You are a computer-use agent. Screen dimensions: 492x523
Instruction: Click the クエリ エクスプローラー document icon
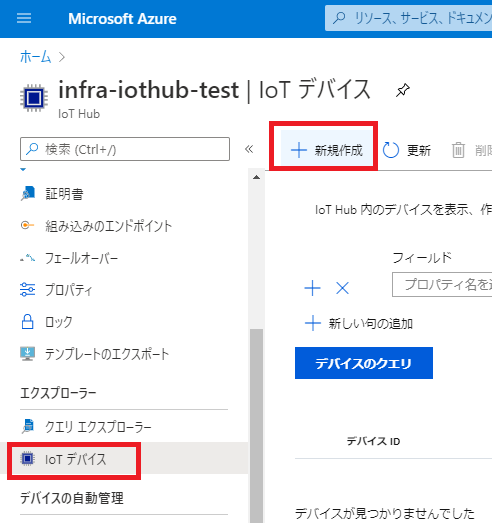pos(28,426)
